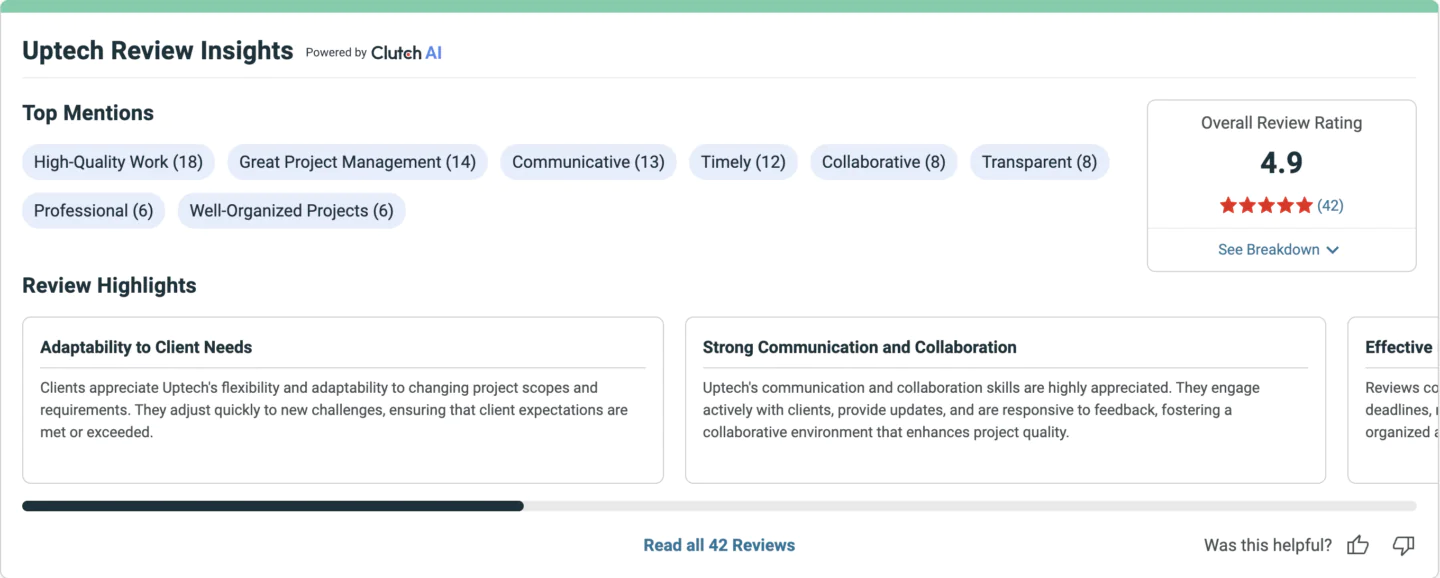This screenshot has height=578, width=1440.
Task: Click the (42) review count link
Action: (x=1330, y=206)
